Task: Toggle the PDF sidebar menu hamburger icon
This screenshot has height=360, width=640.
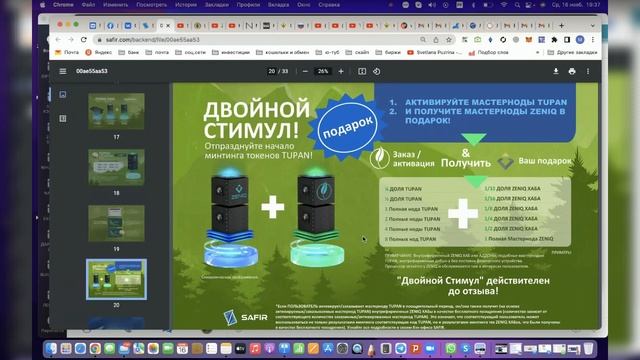Action: click(62, 71)
